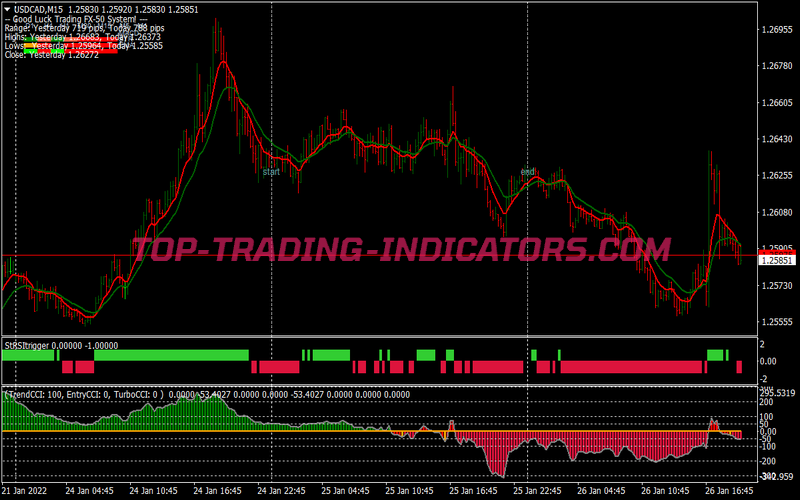Image resolution: width=800 pixels, height=500 pixels.
Task: Click the '24 Jan 16:45' time axis label
Action: click(217, 491)
